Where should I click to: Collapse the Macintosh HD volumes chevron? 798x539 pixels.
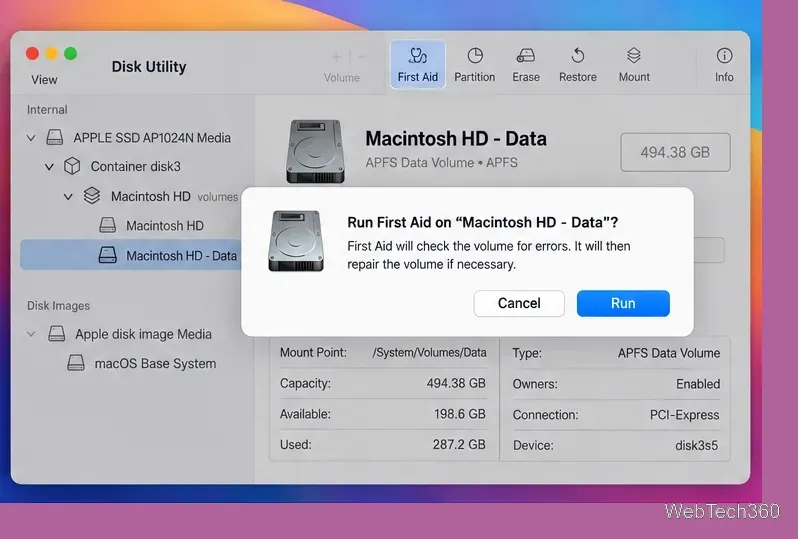(68, 196)
